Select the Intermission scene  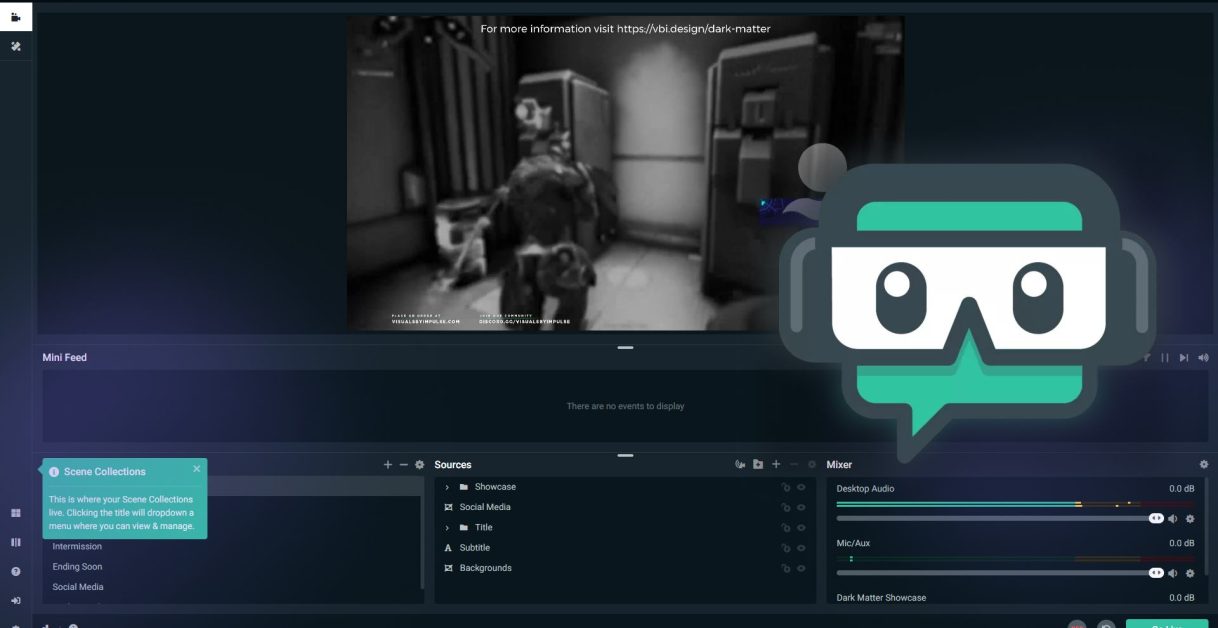[x=77, y=547]
